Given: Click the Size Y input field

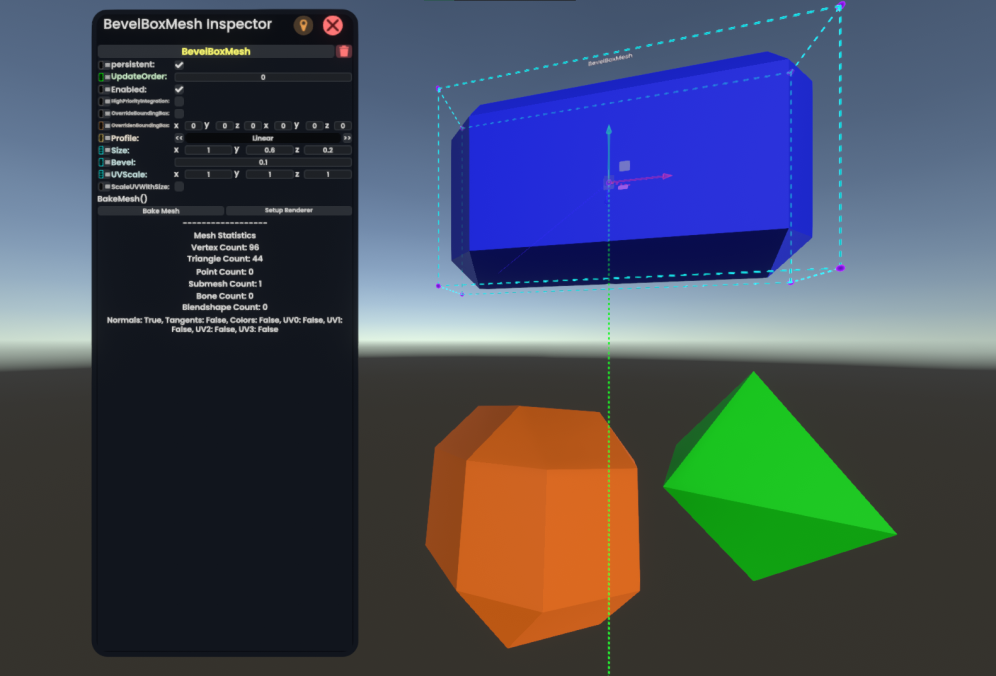Looking at the screenshot, I should tap(268, 150).
